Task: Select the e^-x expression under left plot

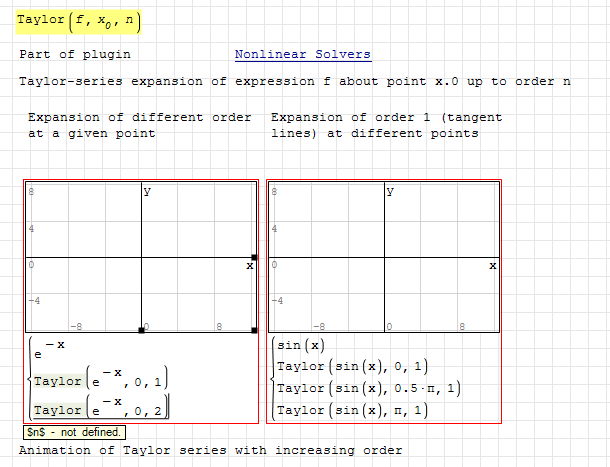Action: [50, 350]
